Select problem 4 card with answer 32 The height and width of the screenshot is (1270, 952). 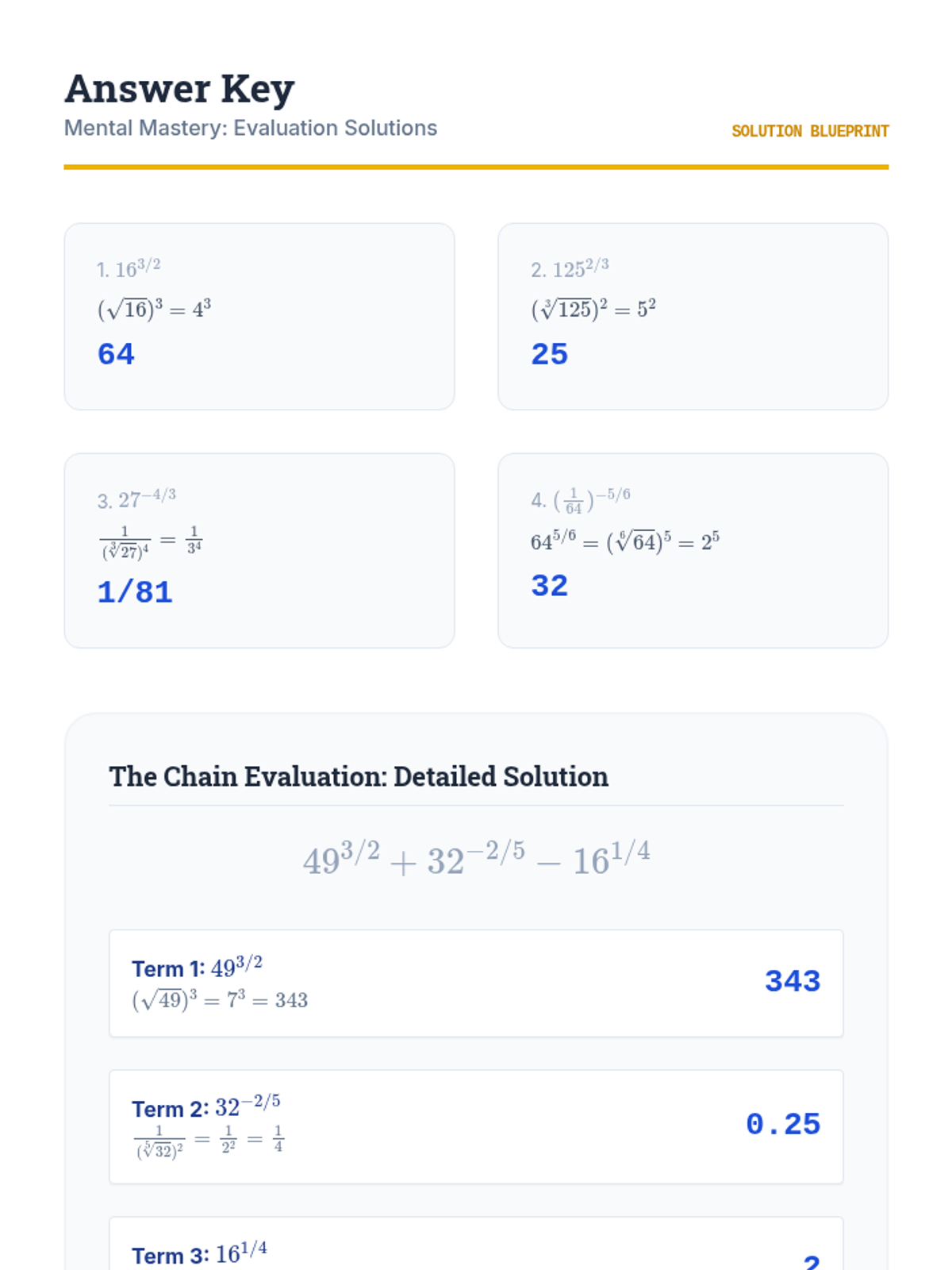click(x=693, y=551)
